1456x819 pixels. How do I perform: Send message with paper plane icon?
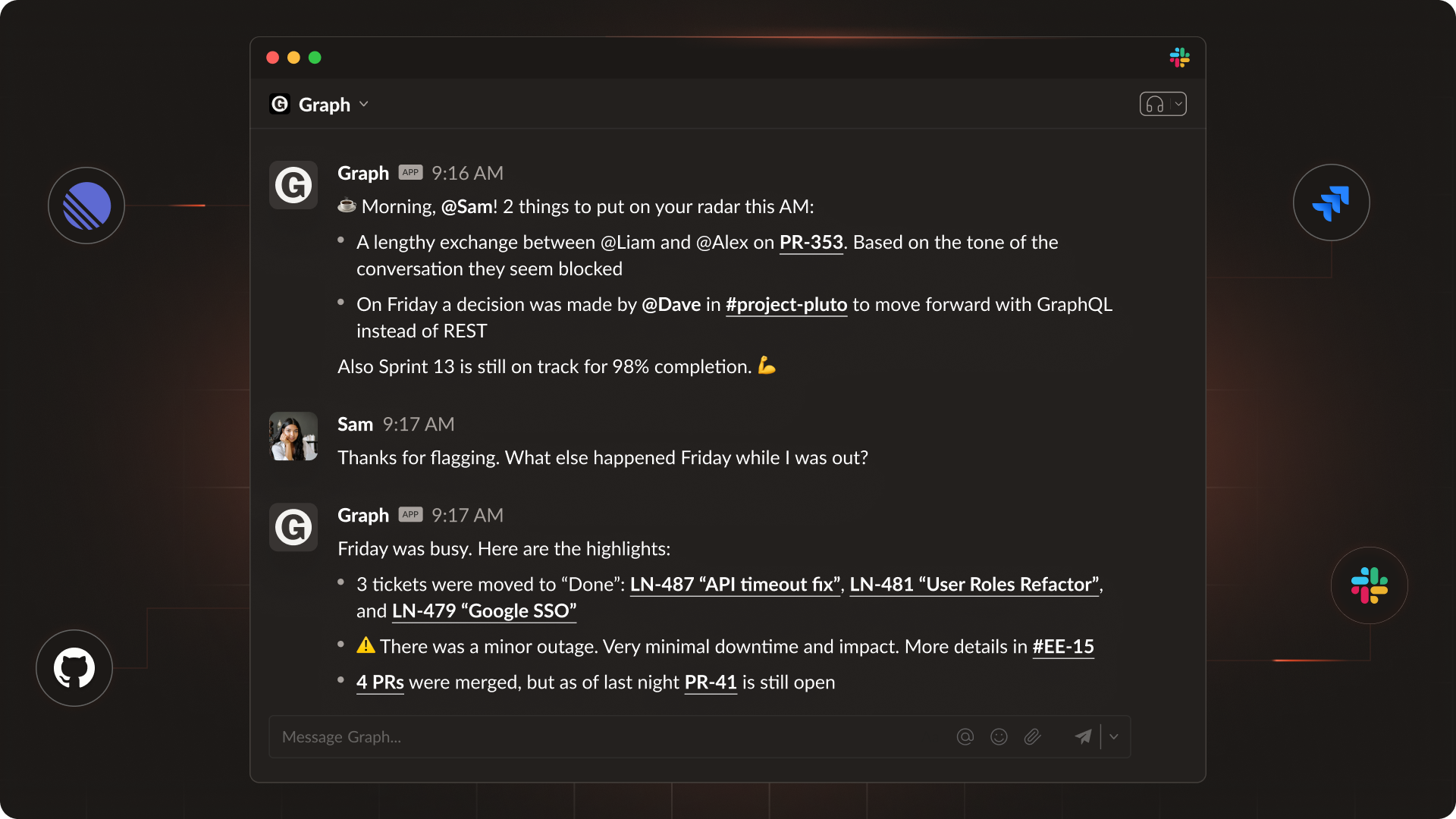1083,736
